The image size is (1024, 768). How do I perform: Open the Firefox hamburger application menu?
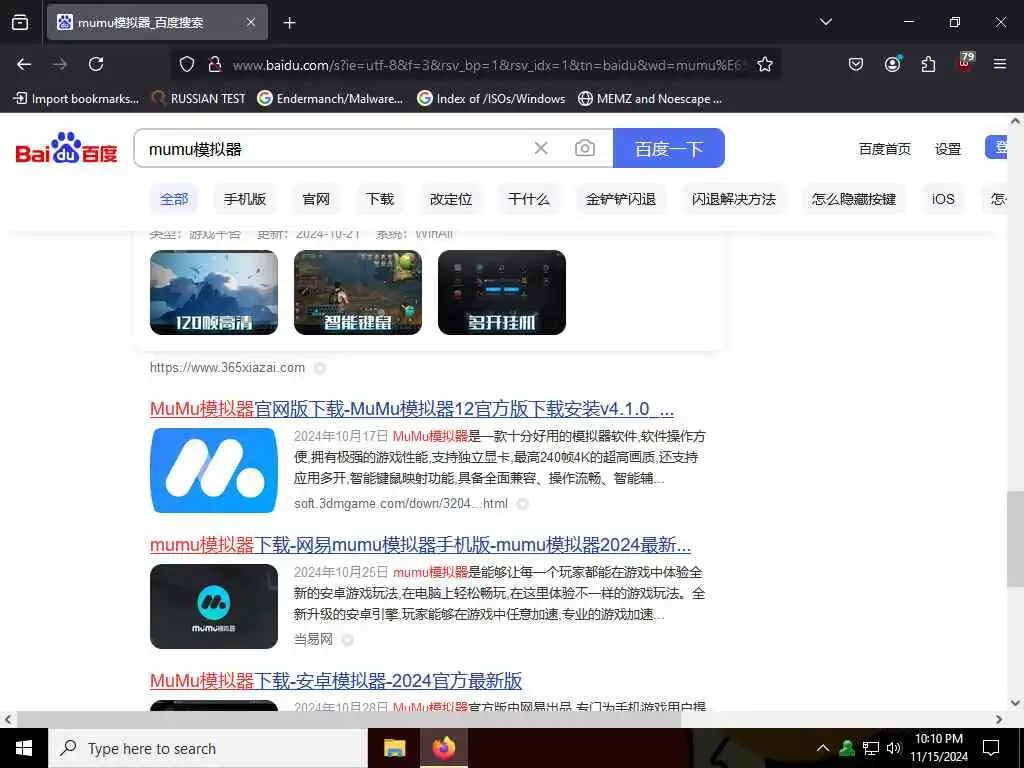(1000, 64)
